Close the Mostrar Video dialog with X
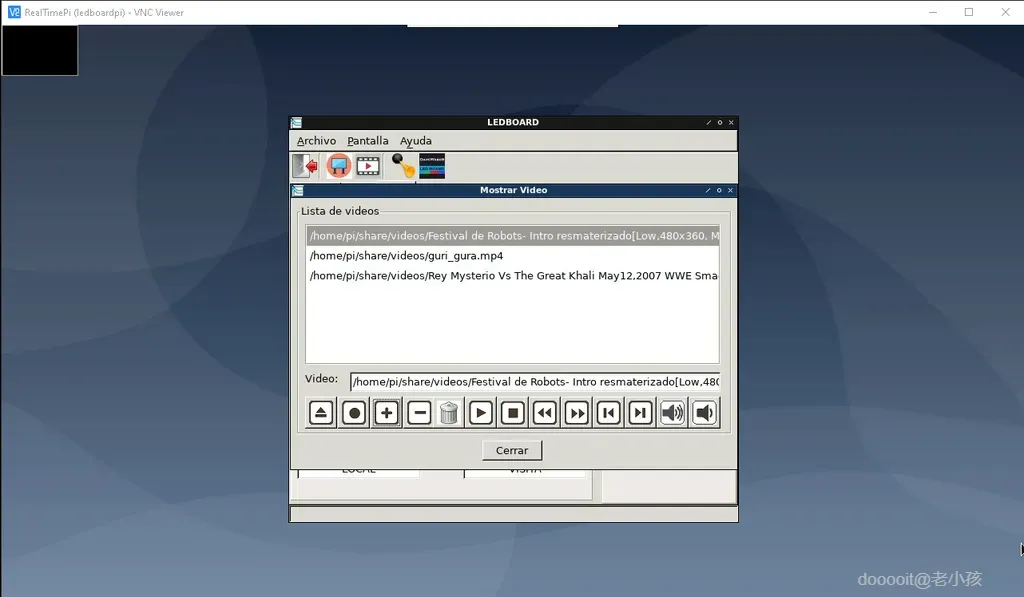This screenshot has width=1024, height=597. pyautogui.click(x=730, y=190)
